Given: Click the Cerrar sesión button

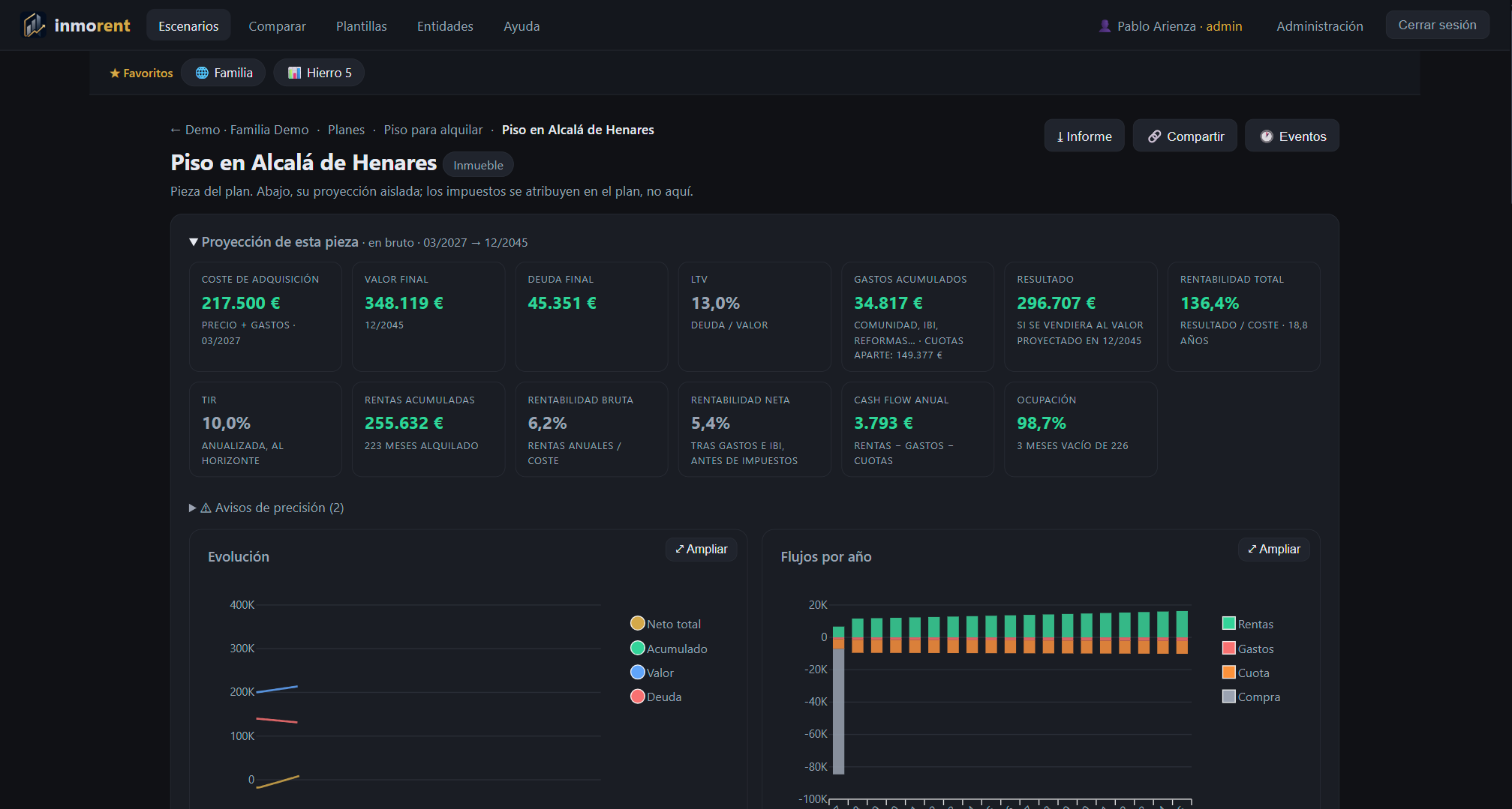Looking at the screenshot, I should (x=1437, y=25).
